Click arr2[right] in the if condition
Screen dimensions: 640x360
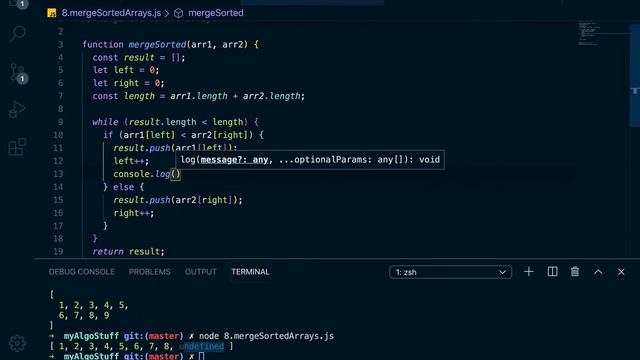tap(219, 135)
